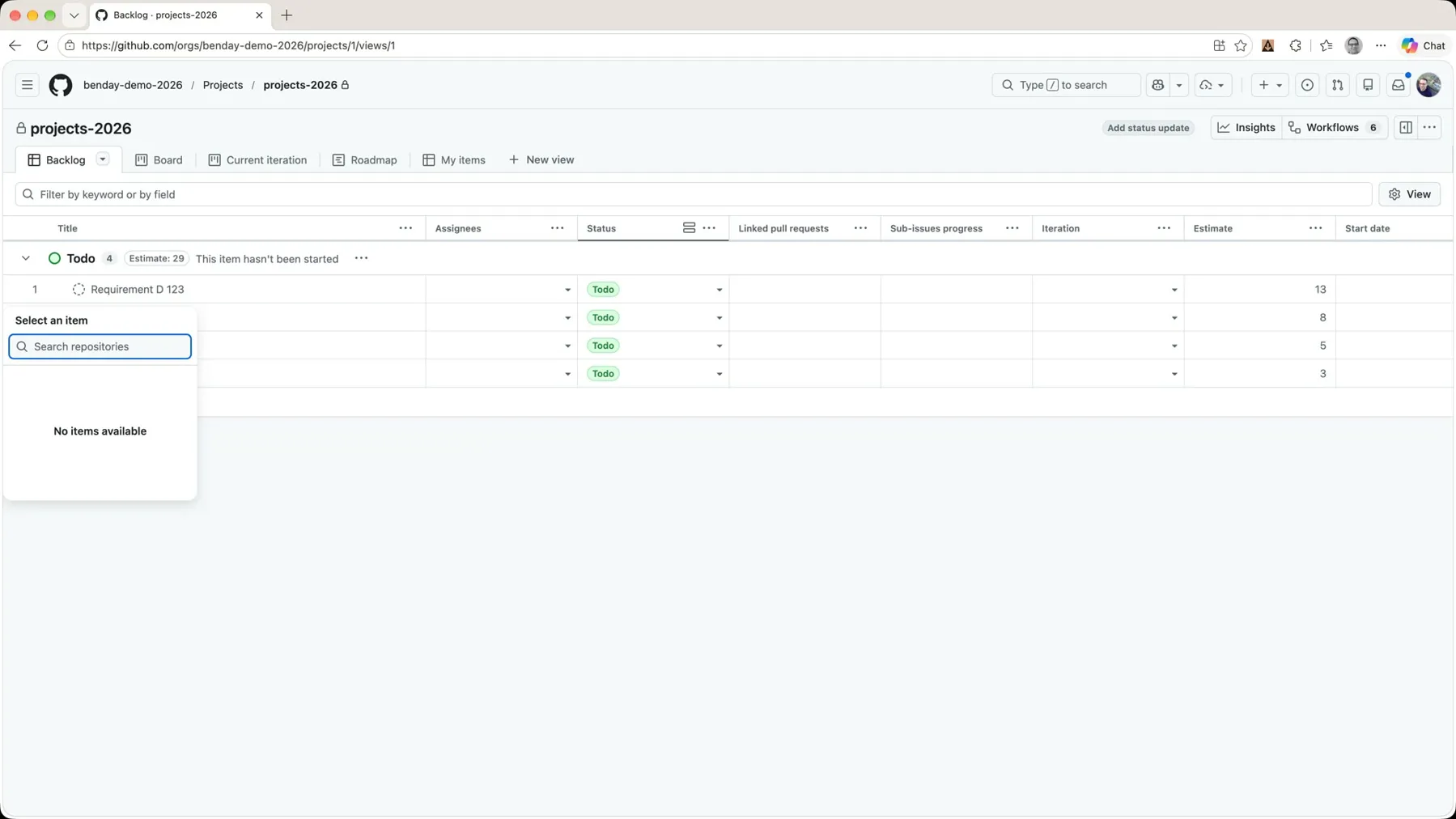Open Workflows settings
Viewport: 1456px width, 819px height.
pyautogui.click(x=1334, y=128)
